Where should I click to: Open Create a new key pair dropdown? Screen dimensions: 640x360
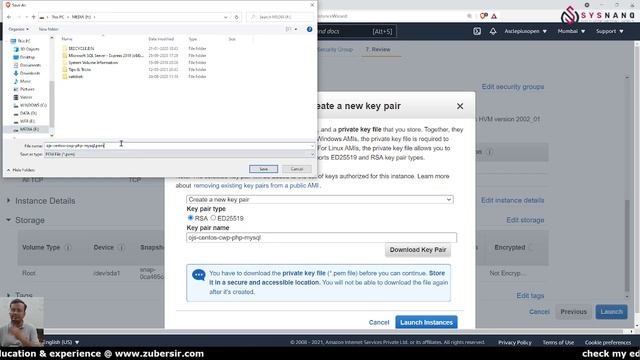(320, 200)
